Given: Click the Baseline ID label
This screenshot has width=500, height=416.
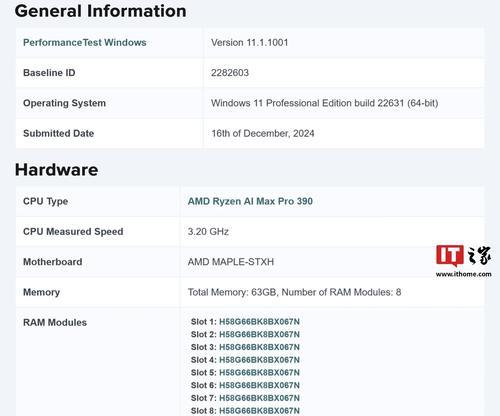Looking at the screenshot, I should (49, 73).
